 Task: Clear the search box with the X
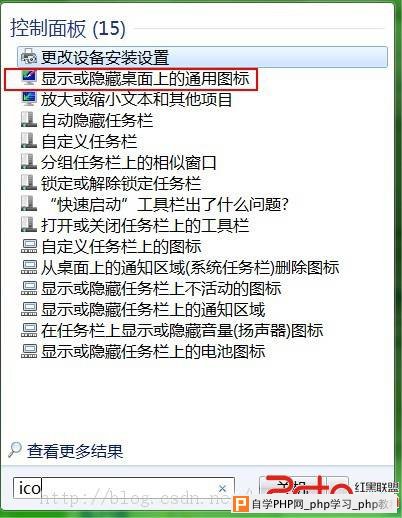(222, 488)
